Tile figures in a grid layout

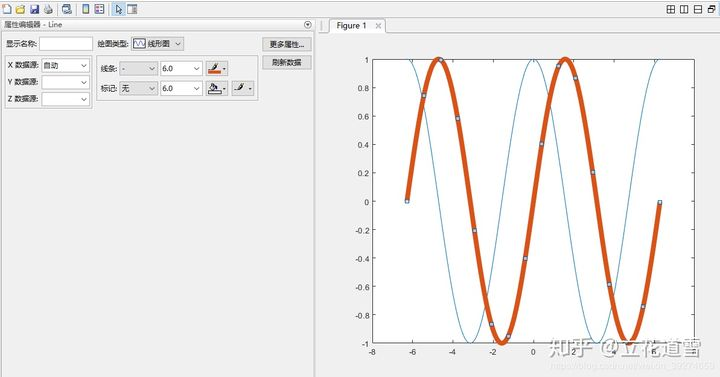tap(671, 9)
